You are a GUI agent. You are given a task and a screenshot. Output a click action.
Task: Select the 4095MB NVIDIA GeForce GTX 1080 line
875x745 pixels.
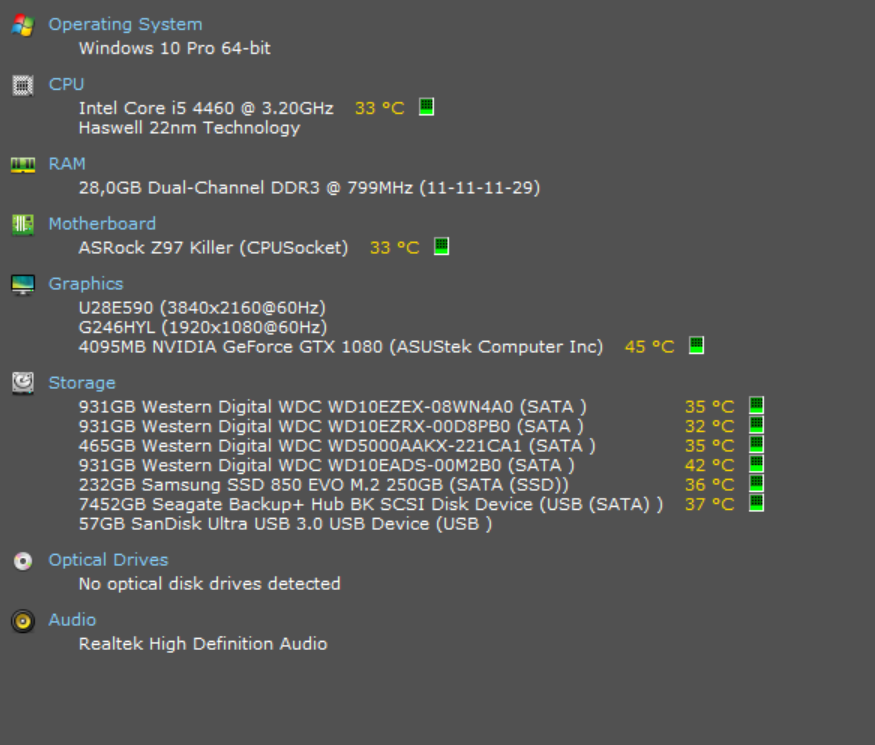tap(341, 347)
